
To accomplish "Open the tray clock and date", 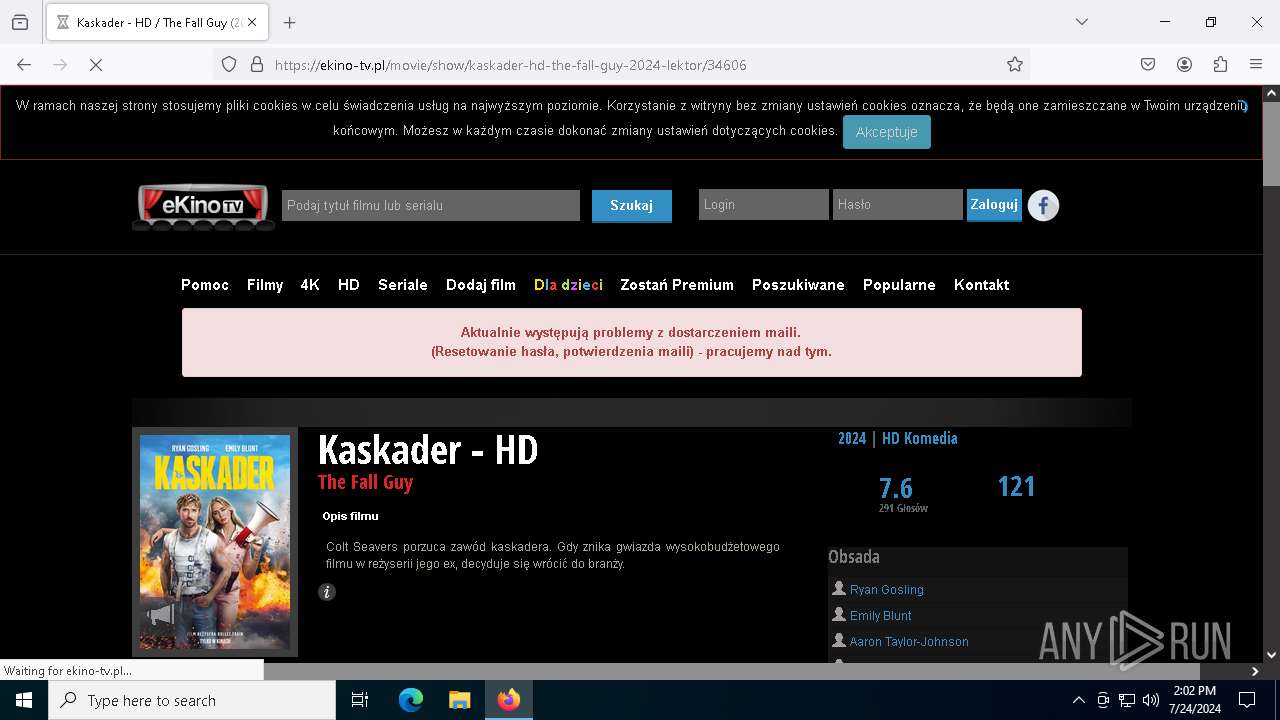I will coord(1195,700).
